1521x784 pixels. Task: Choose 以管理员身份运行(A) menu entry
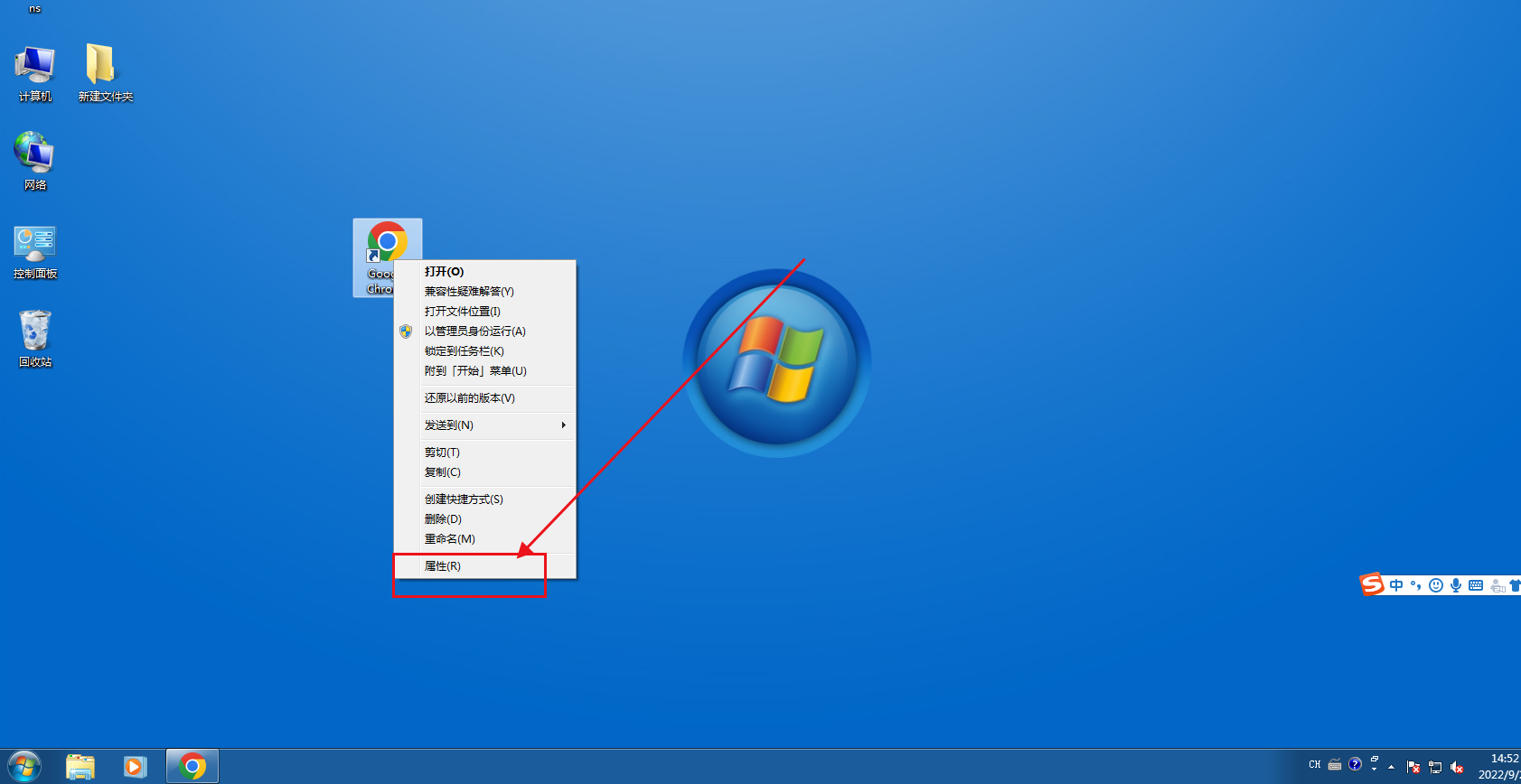click(x=484, y=331)
